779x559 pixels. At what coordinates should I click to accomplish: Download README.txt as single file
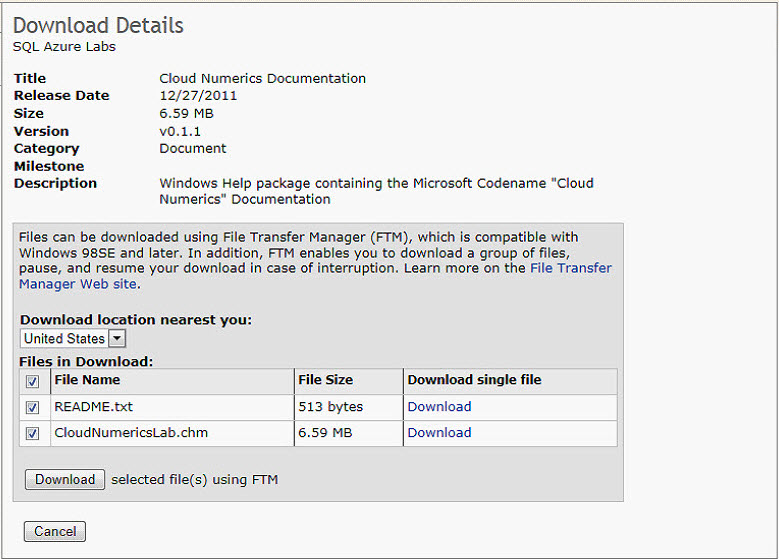[439, 406]
